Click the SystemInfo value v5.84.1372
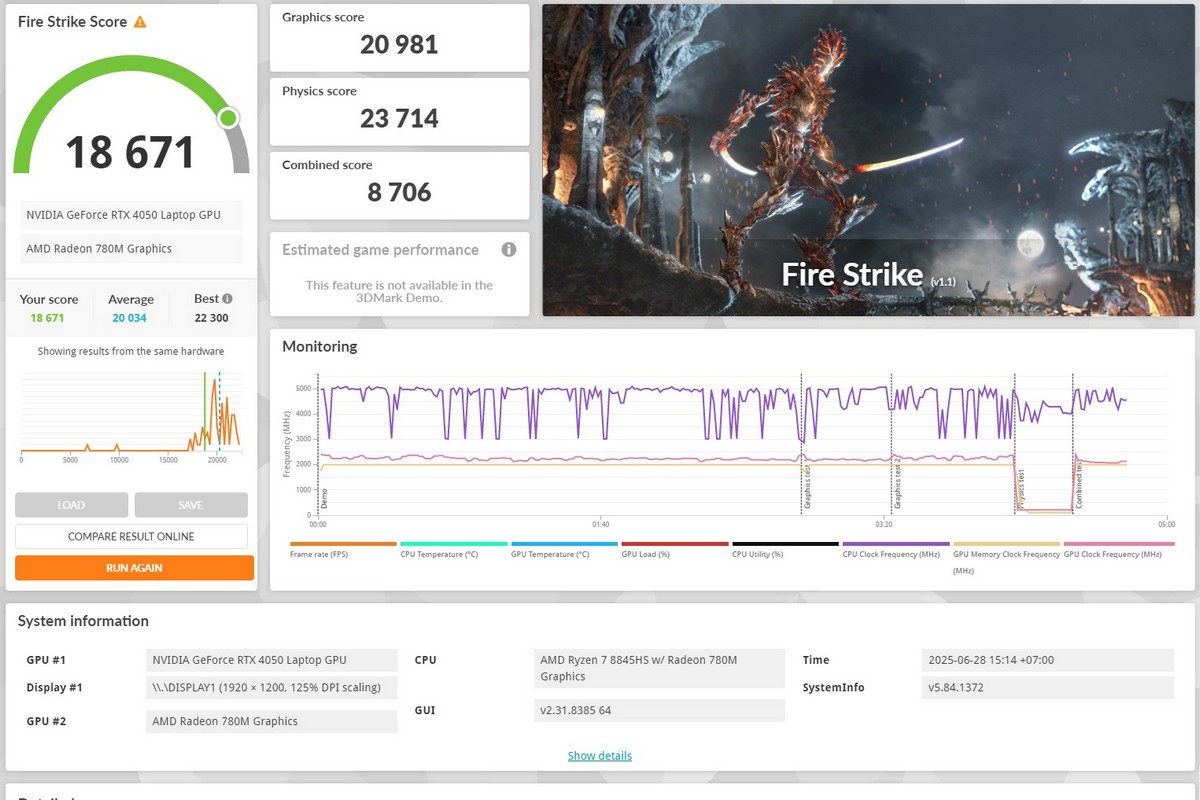This screenshot has height=800, width=1200. click(x=1047, y=687)
